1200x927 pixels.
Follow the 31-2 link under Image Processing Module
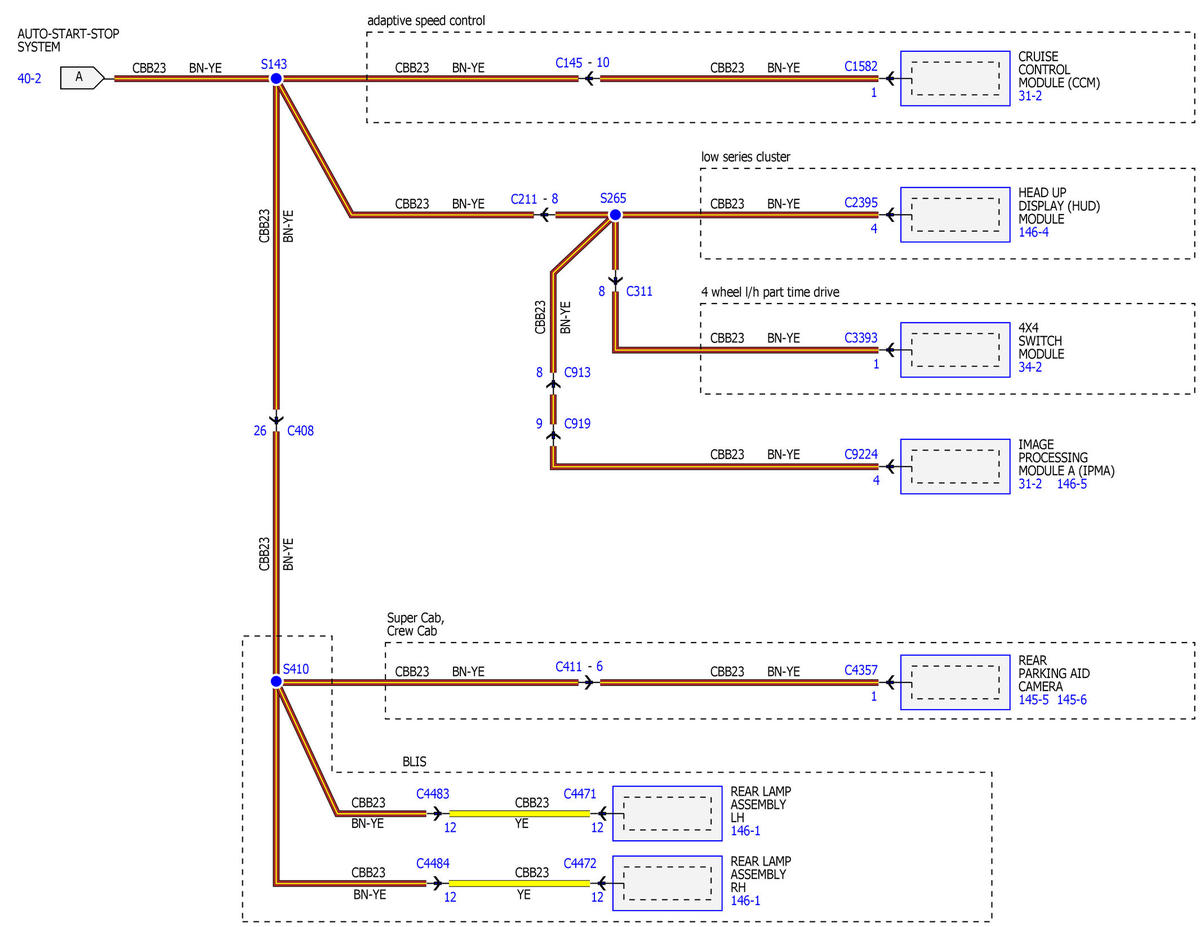click(1030, 484)
